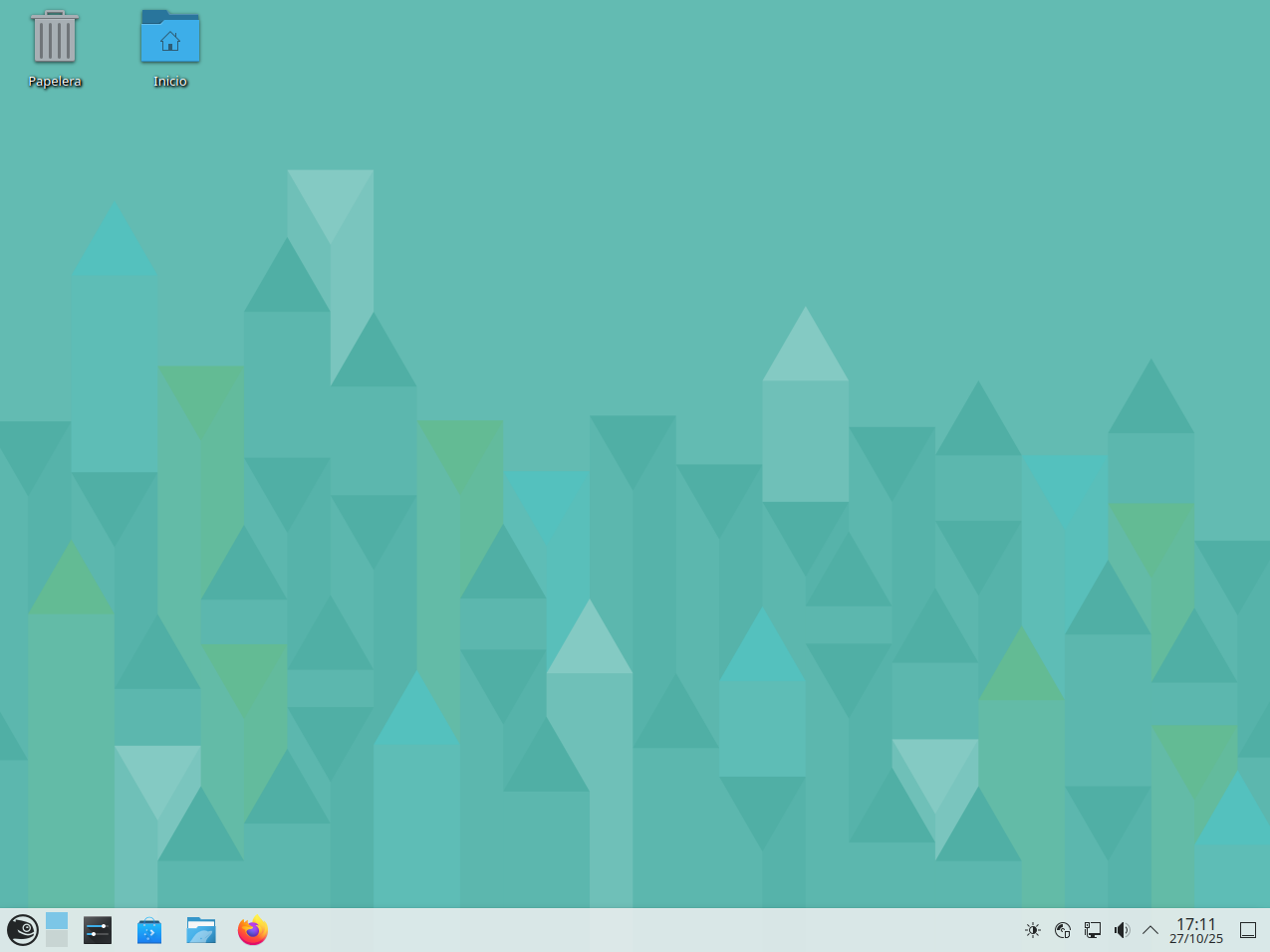The image size is (1270, 952).
Task: Open the Discover software center
Action: click(149, 930)
